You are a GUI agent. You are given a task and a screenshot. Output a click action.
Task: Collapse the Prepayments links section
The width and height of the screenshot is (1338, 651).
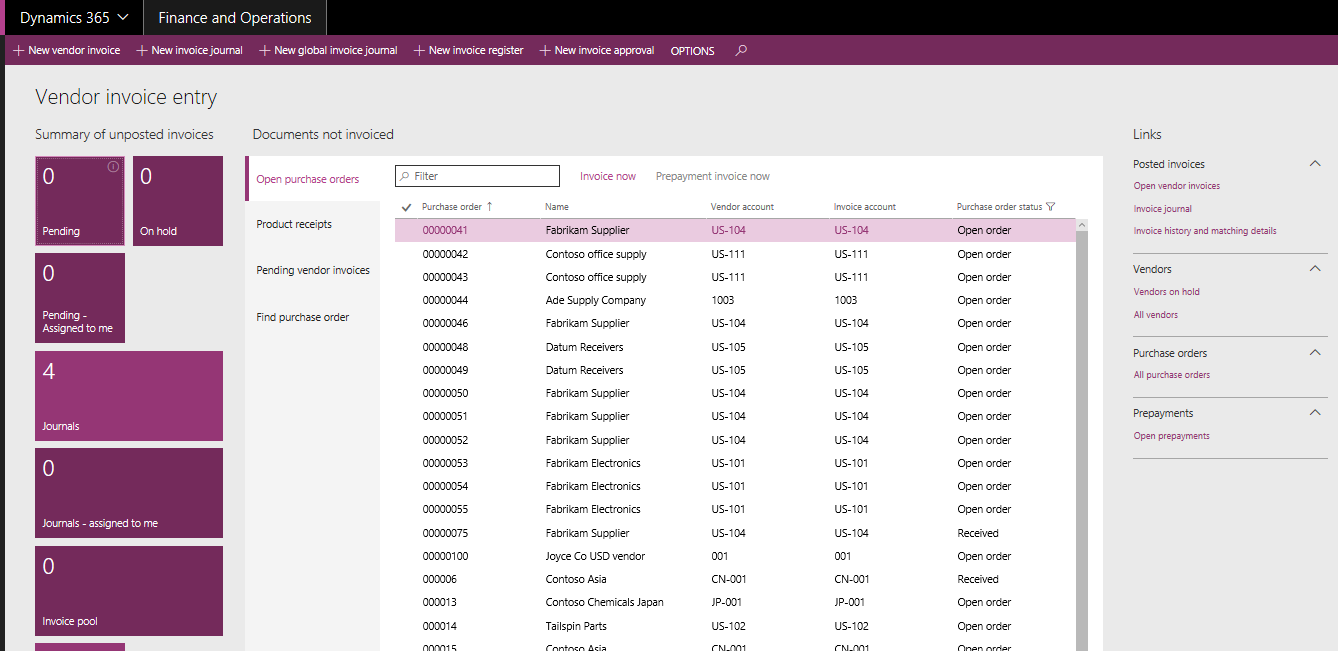pos(1315,413)
